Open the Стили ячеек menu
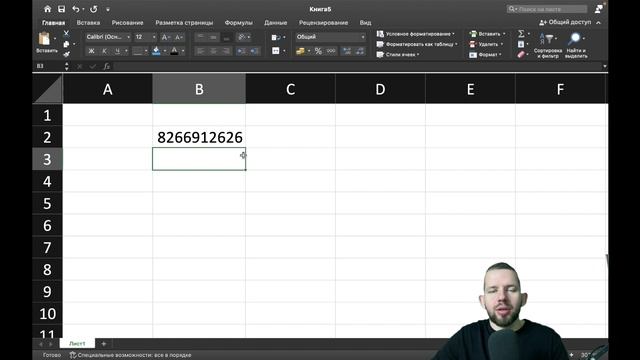640x360 pixels. pos(398,54)
